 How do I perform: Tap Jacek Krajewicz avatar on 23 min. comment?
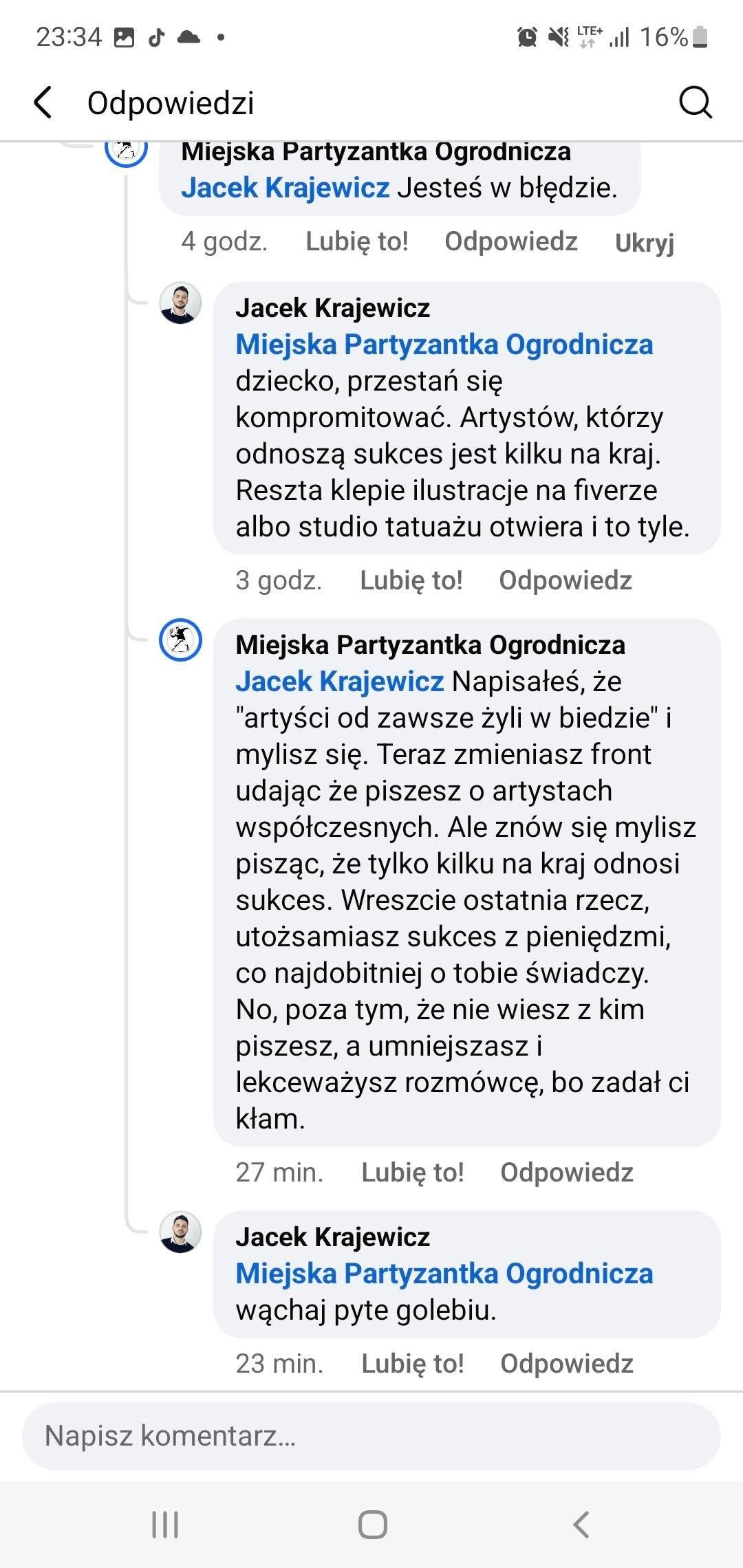click(180, 1232)
